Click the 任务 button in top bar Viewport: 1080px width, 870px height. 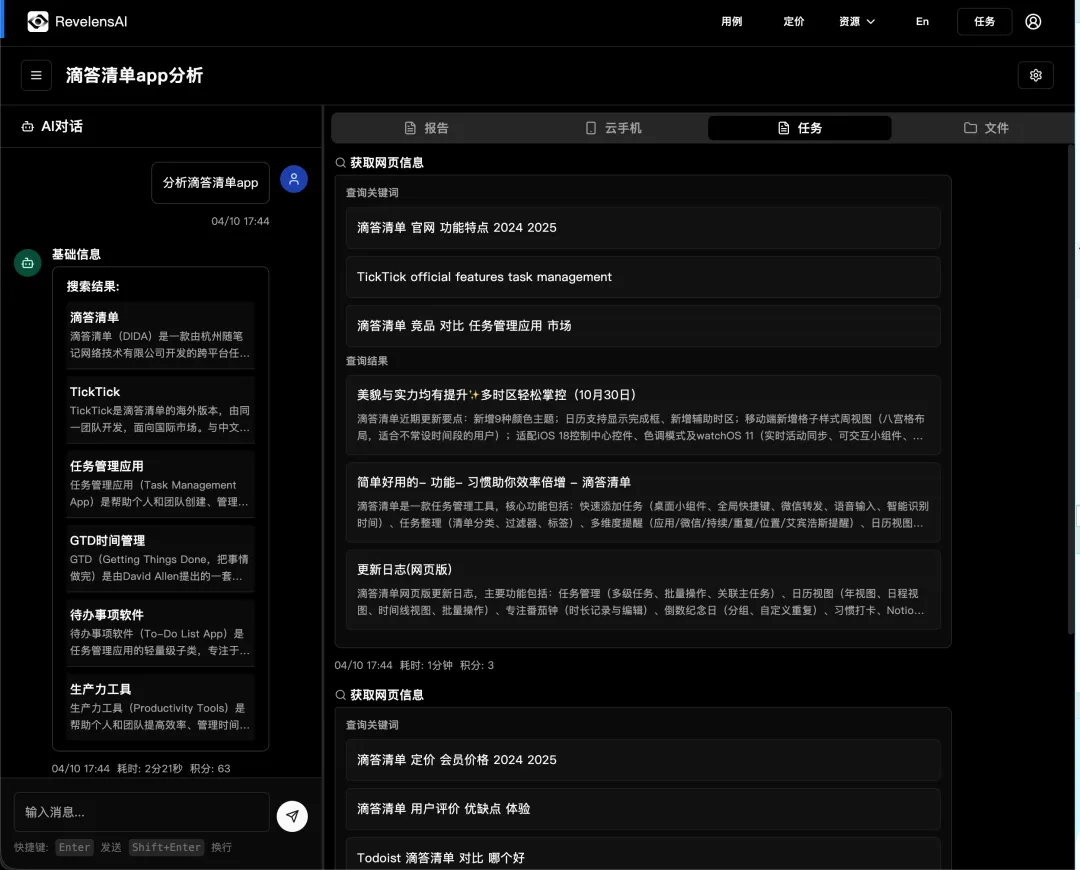click(x=984, y=21)
